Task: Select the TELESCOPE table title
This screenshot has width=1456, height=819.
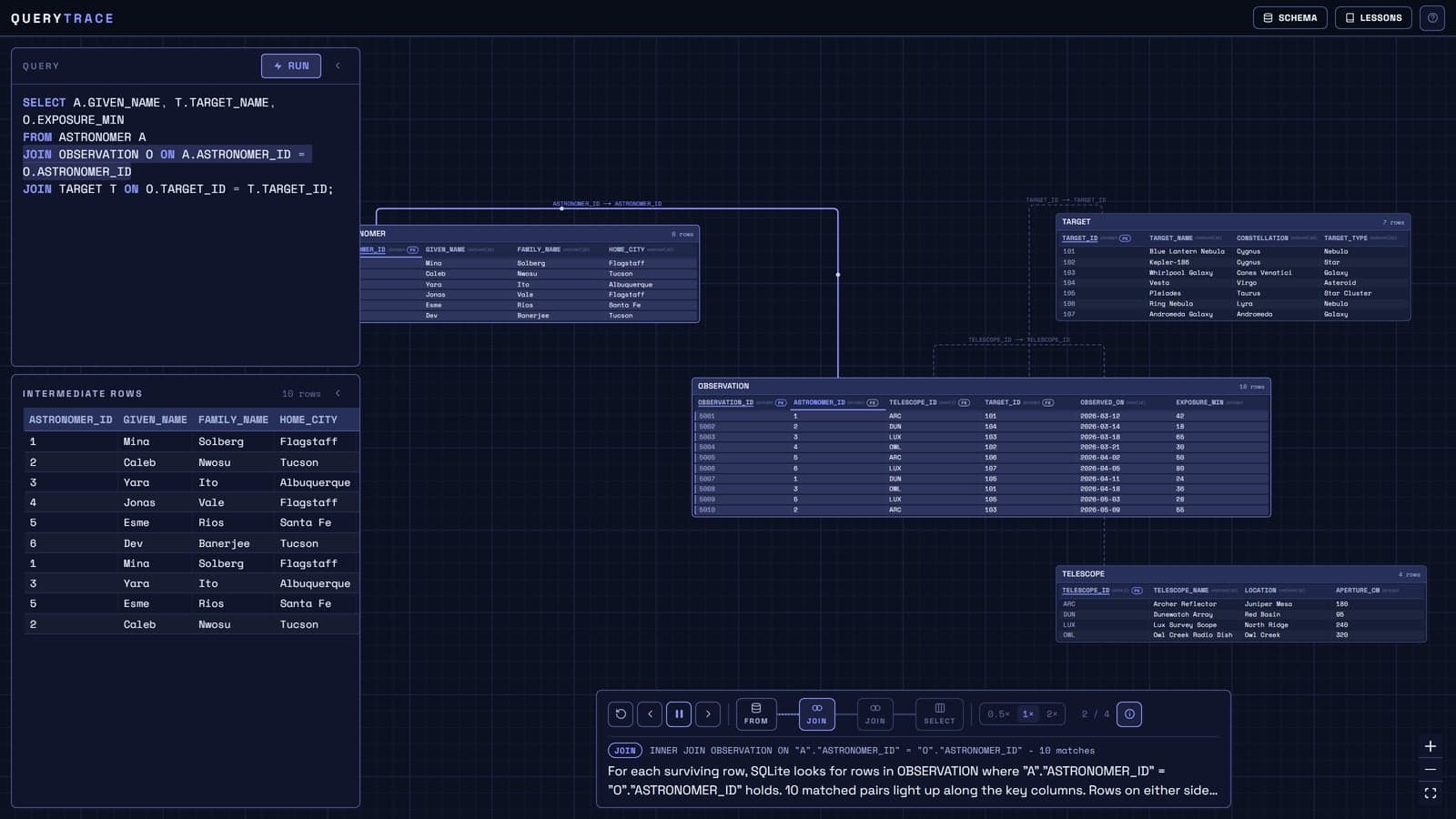Action: click(1083, 574)
